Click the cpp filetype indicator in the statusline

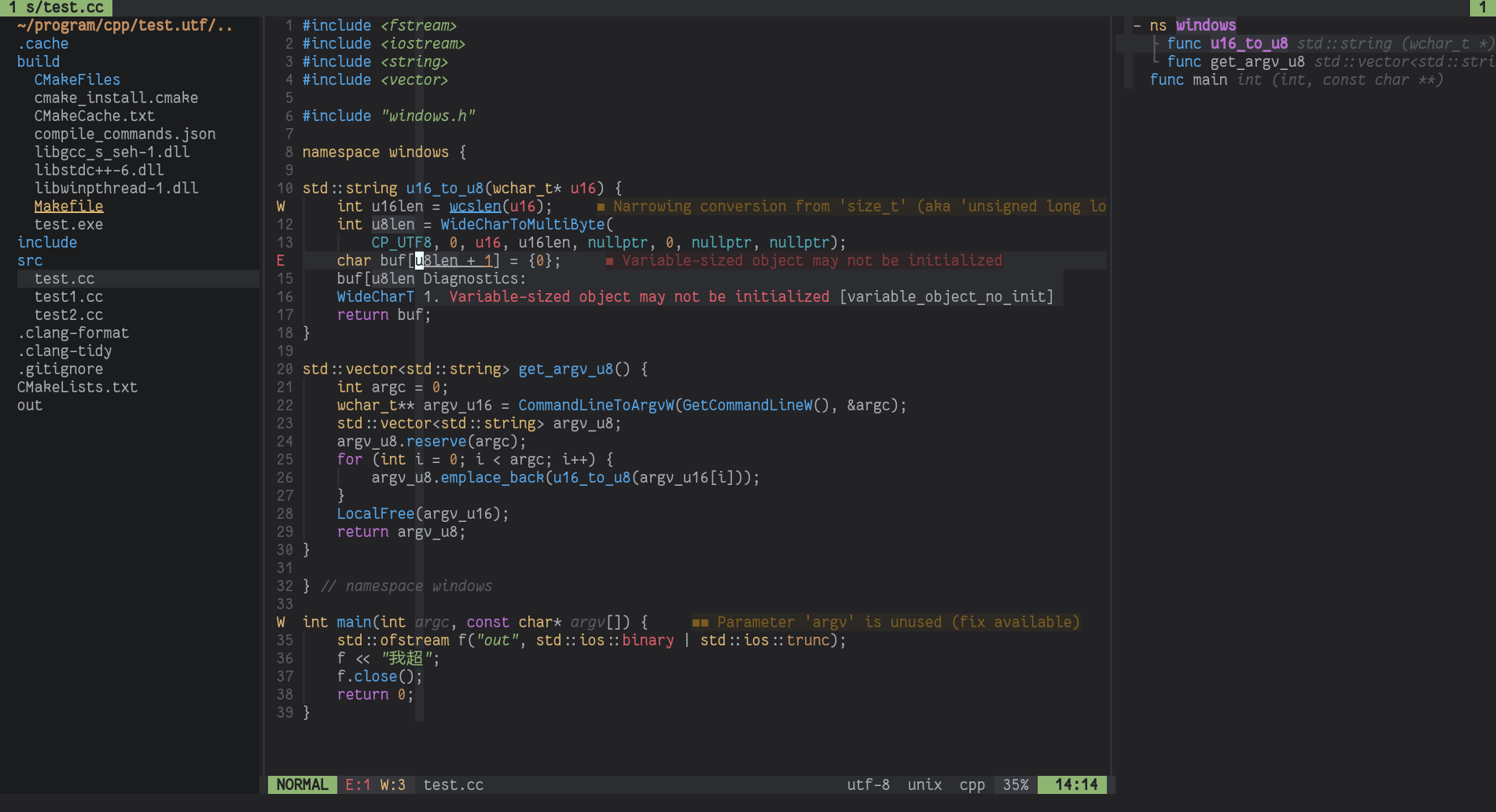tap(972, 784)
